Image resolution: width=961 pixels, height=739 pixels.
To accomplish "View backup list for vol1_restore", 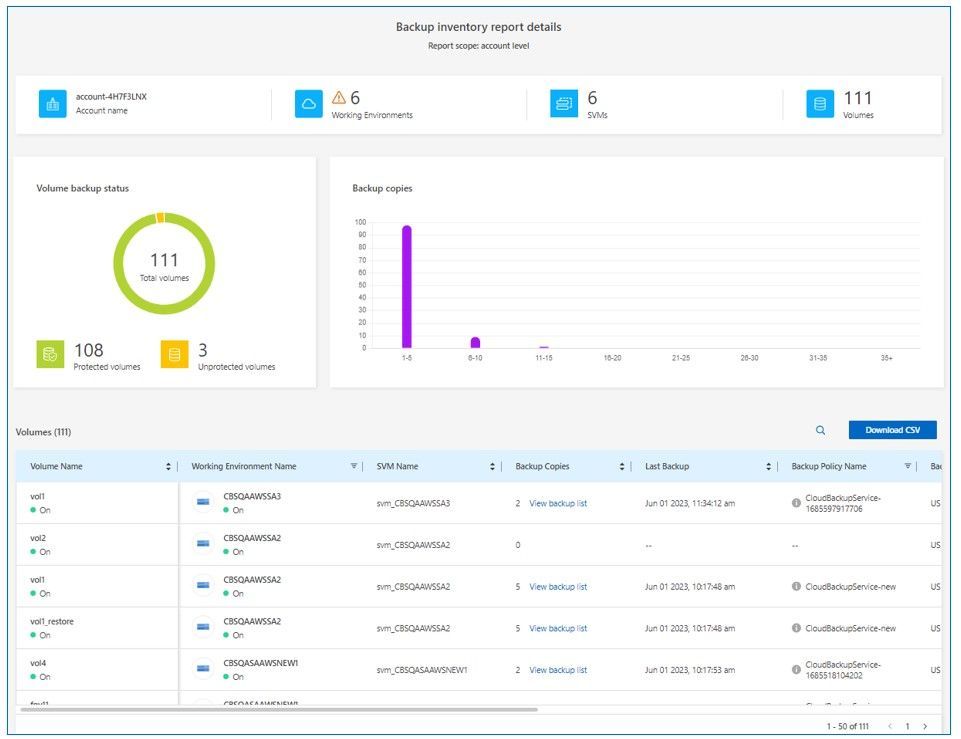I will click(x=558, y=629).
